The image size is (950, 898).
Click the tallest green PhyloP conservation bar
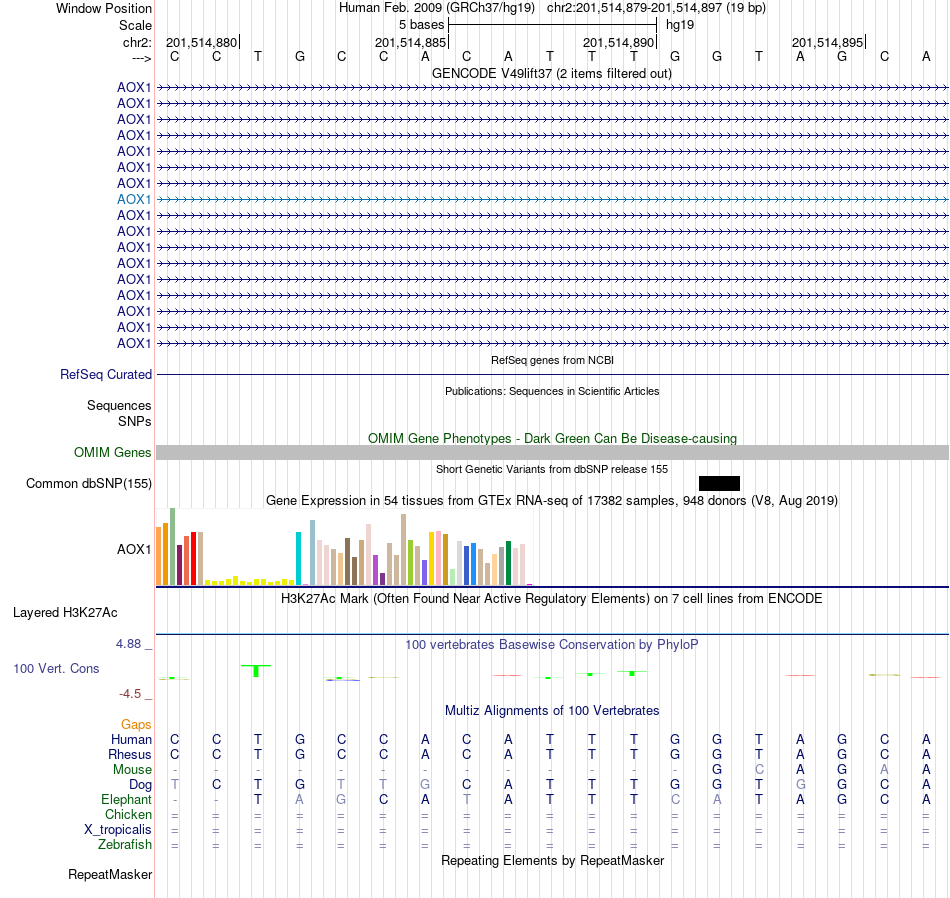(x=256, y=671)
